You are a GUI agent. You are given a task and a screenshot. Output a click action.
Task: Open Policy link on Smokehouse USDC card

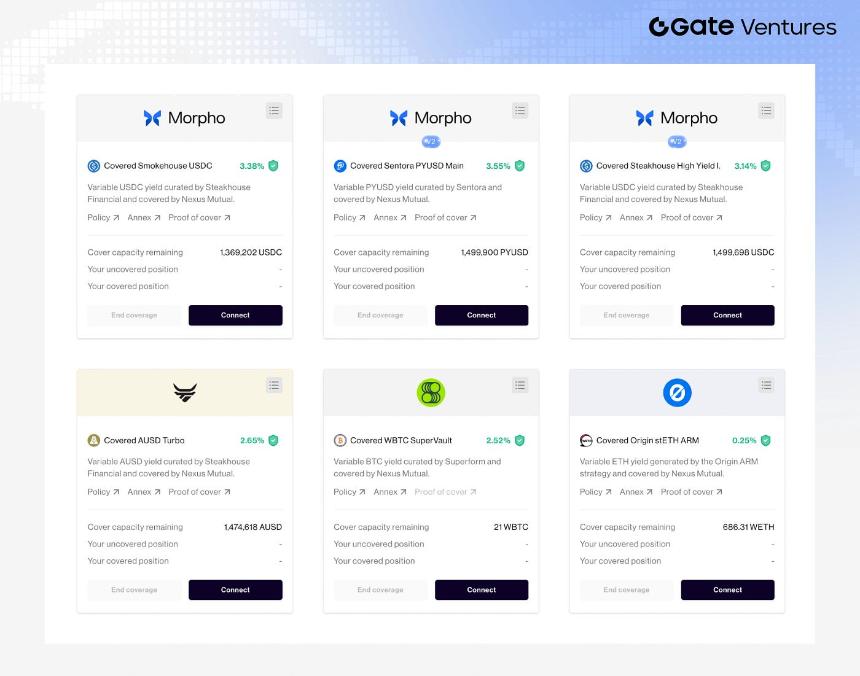[x=103, y=218]
